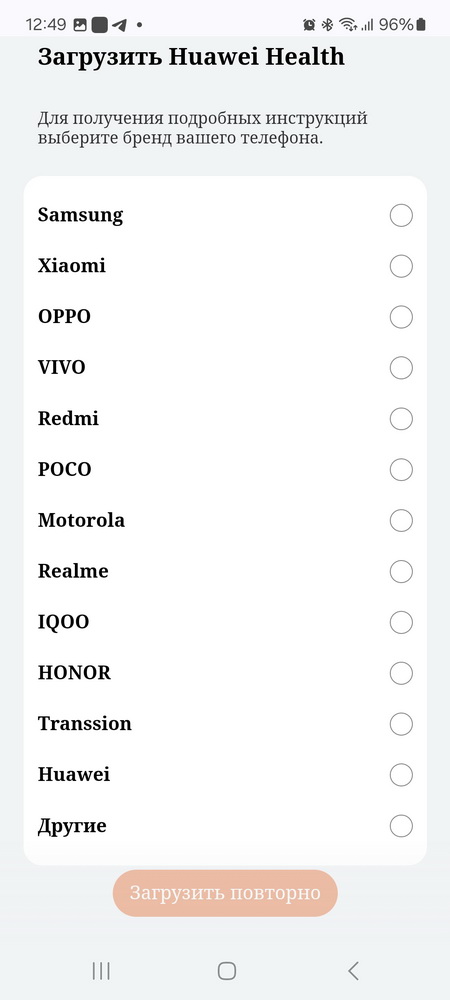Image resolution: width=450 pixels, height=1000 pixels.
Task: Pick the HONOR radio option
Action: click(x=401, y=673)
